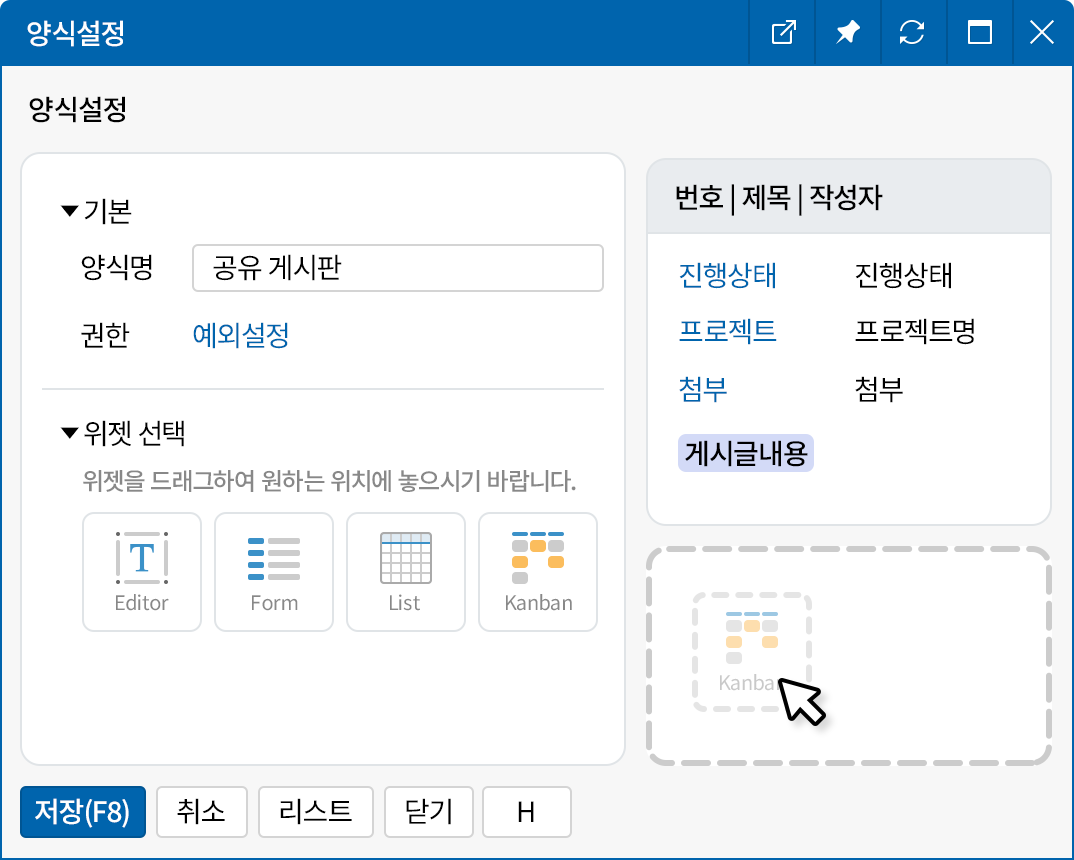Select the Form widget
The image size is (1074, 860).
(273, 572)
